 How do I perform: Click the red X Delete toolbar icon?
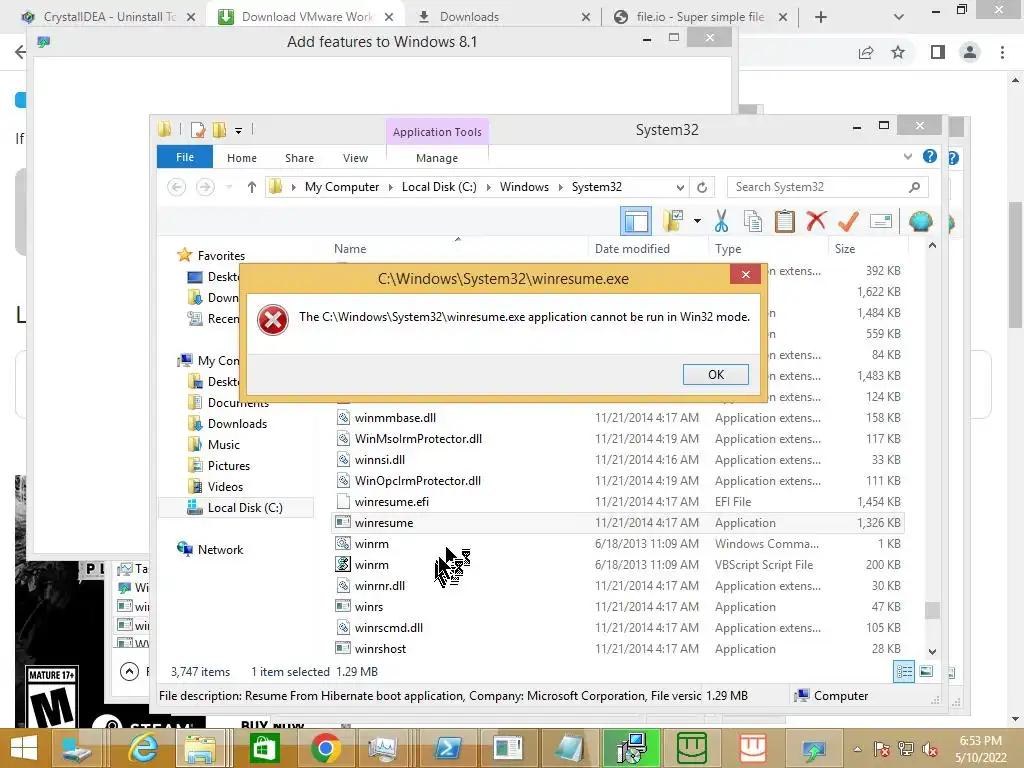pyautogui.click(x=816, y=221)
